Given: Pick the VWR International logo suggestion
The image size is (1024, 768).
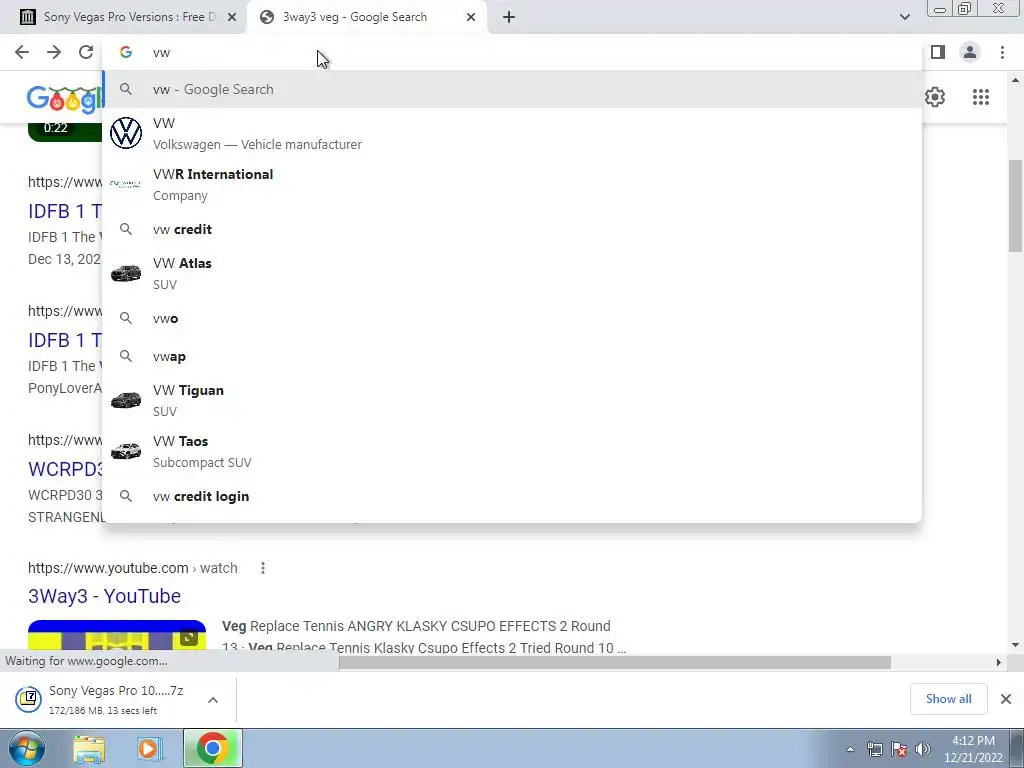Looking at the screenshot, I should 126,184.
